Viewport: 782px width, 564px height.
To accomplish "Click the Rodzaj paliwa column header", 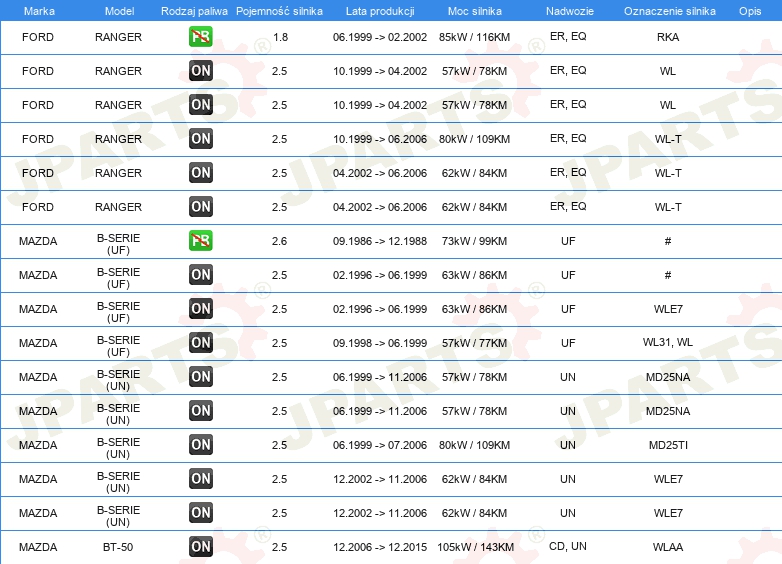I will (x=194, y=11).
